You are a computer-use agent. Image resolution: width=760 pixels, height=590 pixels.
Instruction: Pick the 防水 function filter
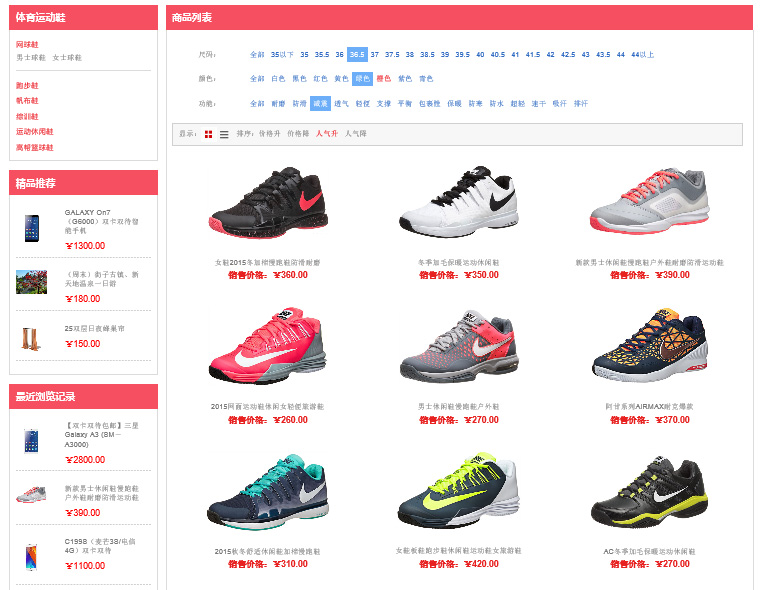pyautogui.click(x=496, y=103)
